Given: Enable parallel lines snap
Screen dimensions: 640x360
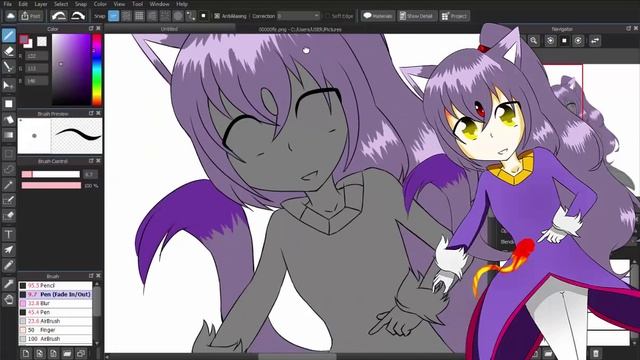Looking at the screenshot, I should coord(127,16).
